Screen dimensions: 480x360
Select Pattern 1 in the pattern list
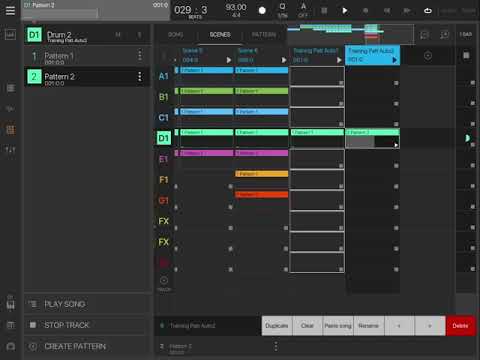point(87,56)
